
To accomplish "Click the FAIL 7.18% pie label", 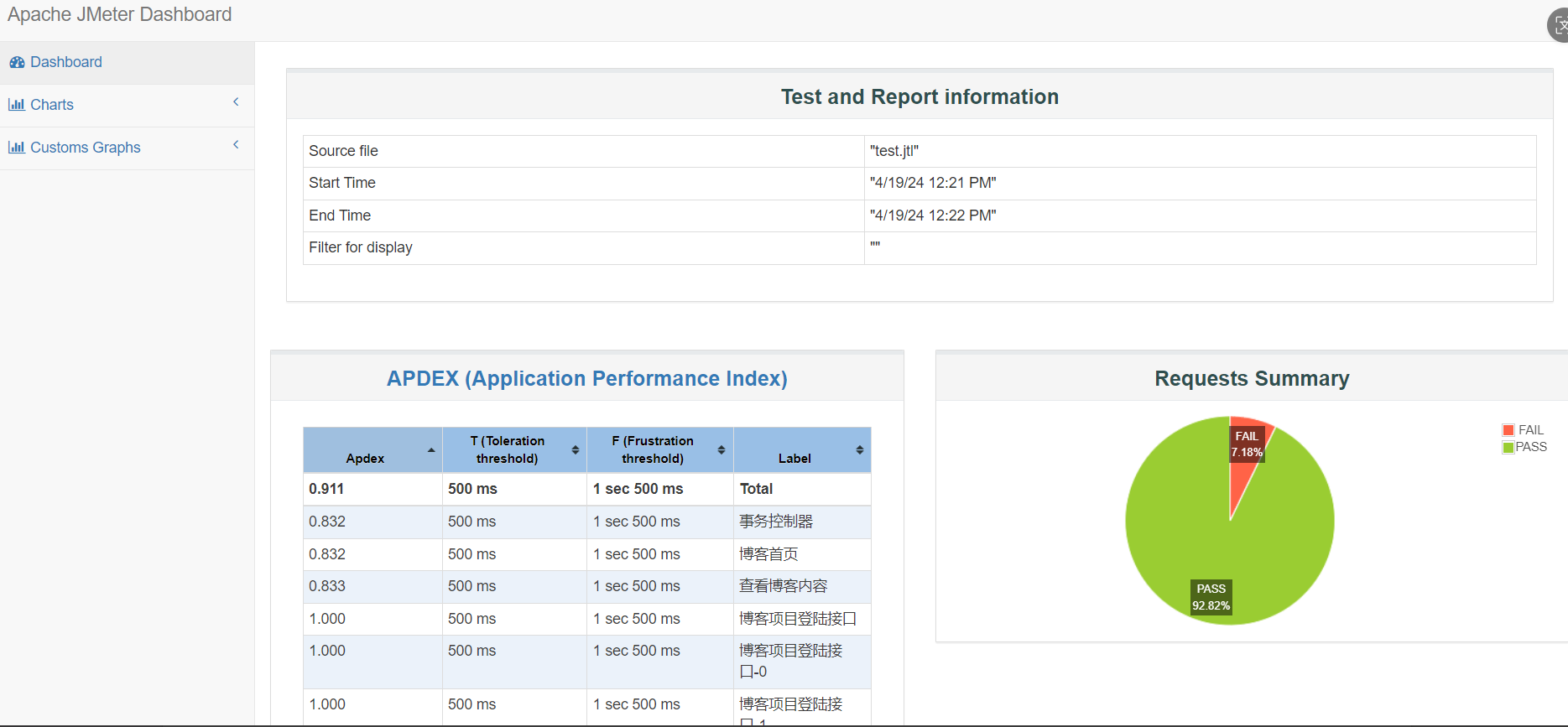I will pos(1247,444).
